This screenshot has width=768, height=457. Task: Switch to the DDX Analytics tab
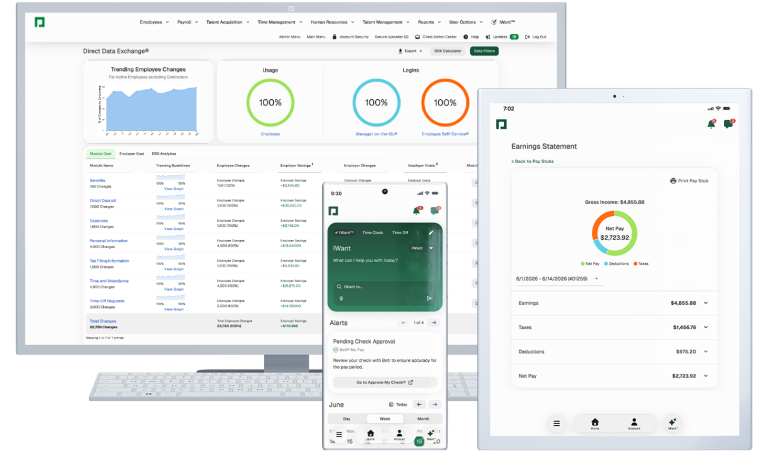[x=164, y=154]
